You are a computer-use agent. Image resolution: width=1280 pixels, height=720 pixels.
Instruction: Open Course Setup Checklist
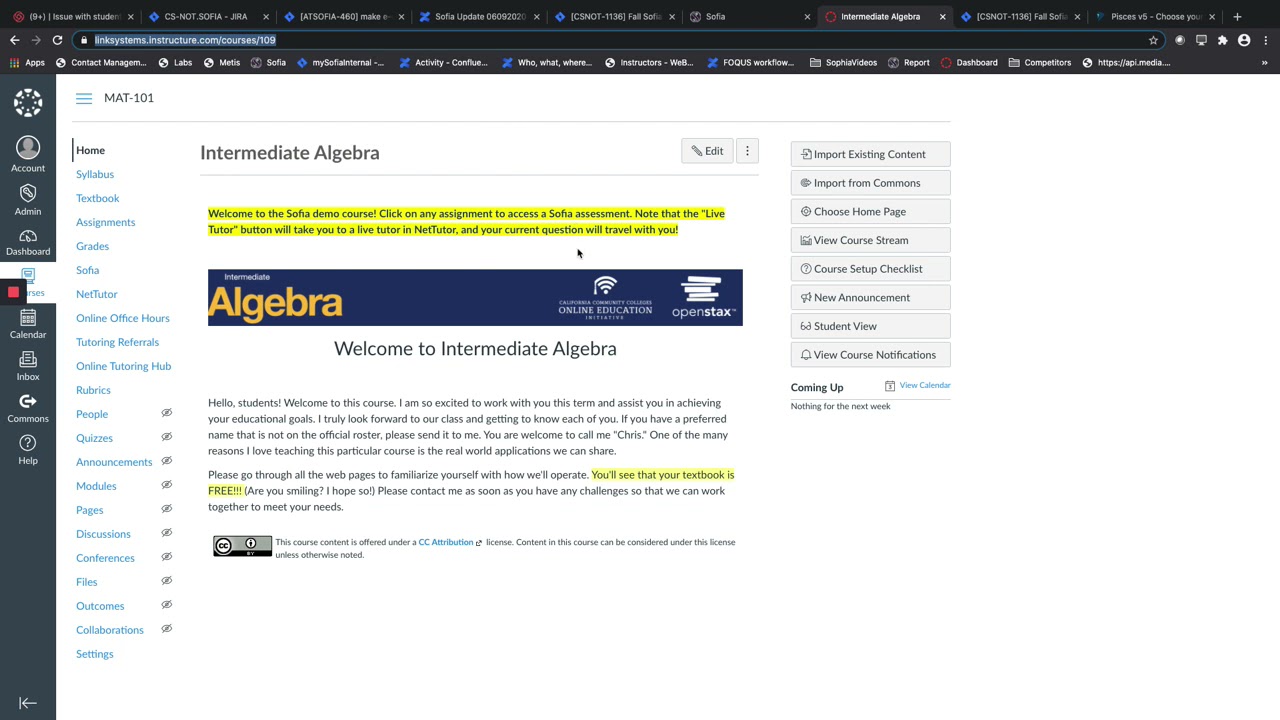click(870, 269)
